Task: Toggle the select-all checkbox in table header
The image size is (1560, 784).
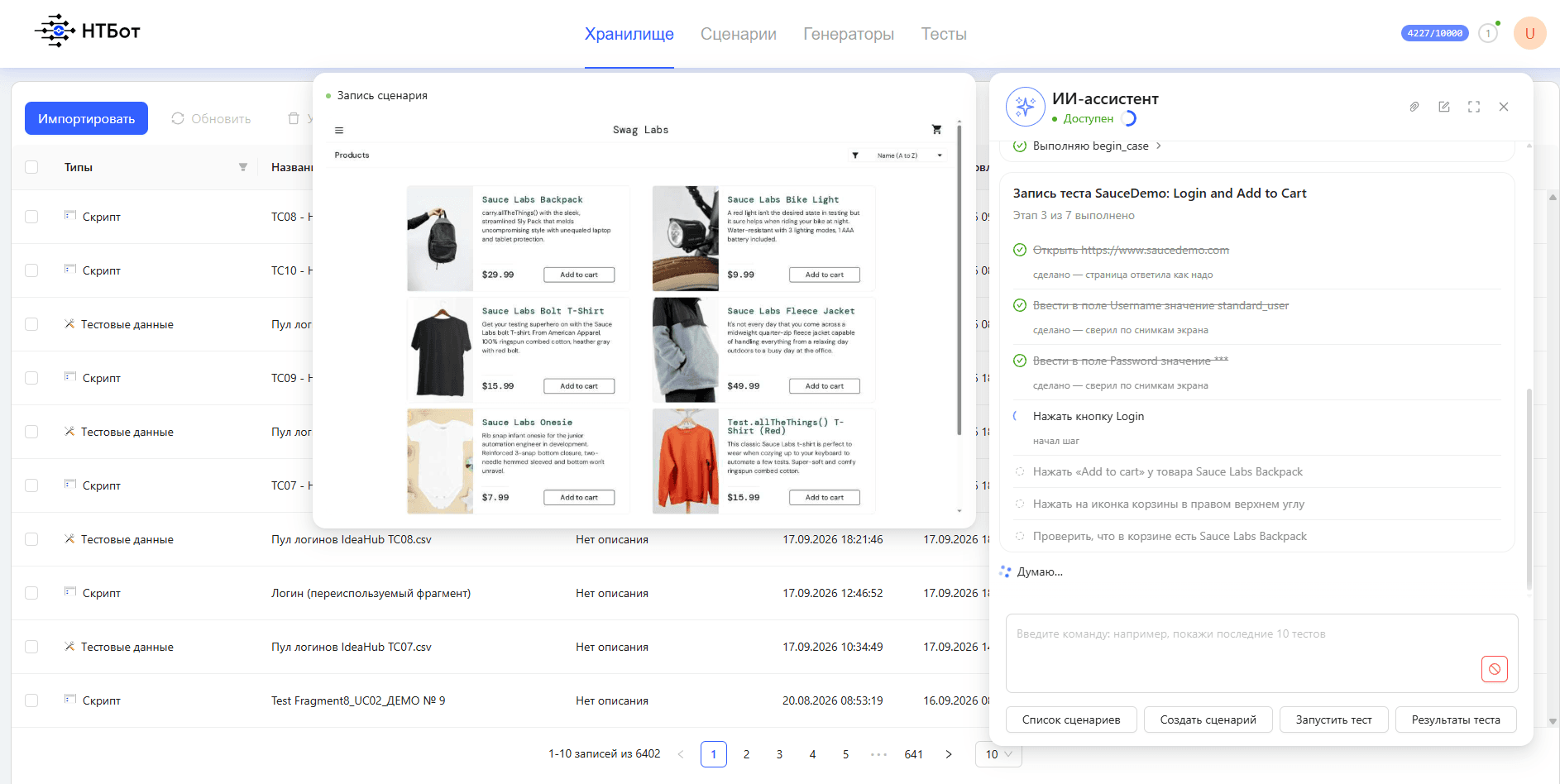Action: point(31,167)
